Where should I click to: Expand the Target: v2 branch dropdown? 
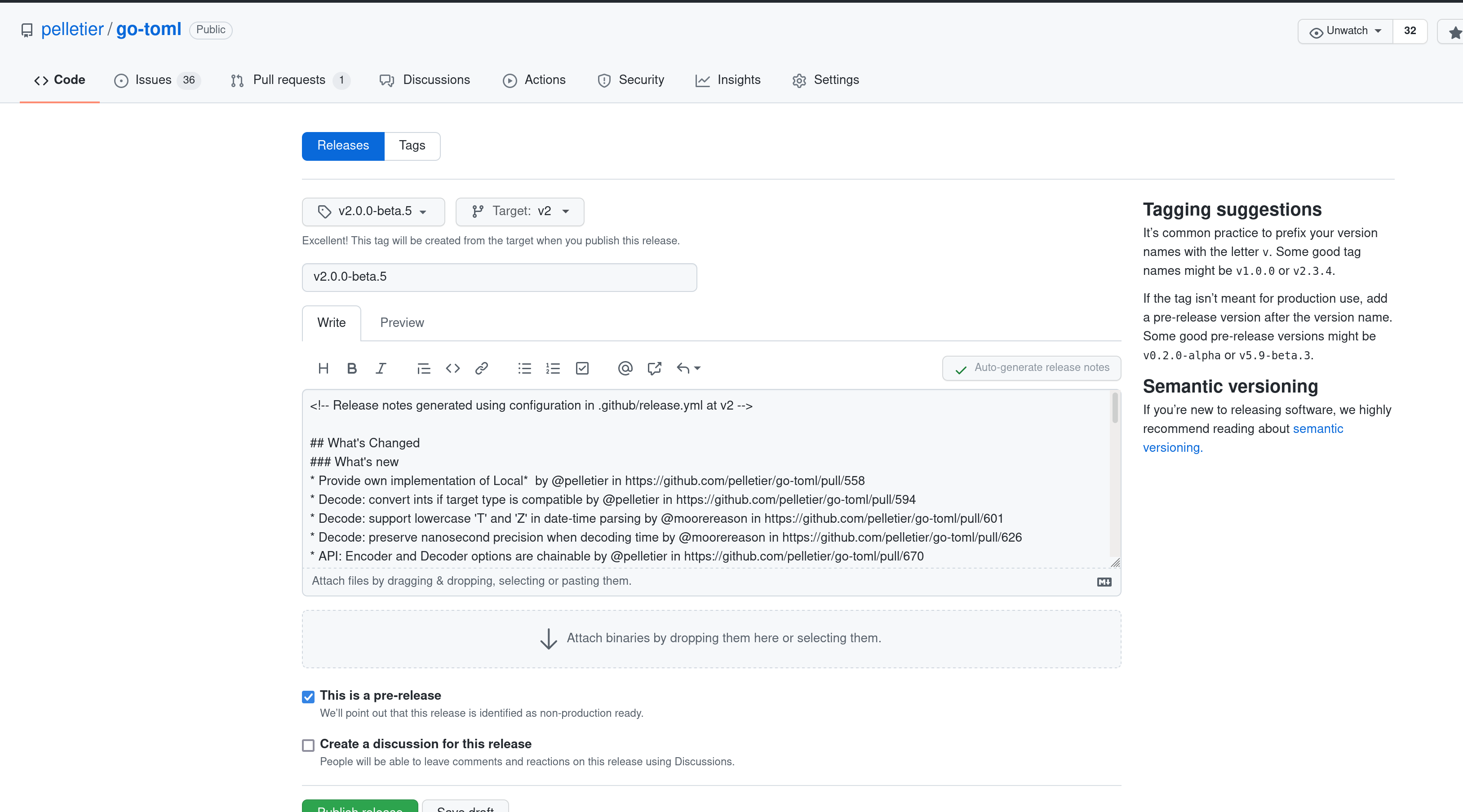click(520, 211)
